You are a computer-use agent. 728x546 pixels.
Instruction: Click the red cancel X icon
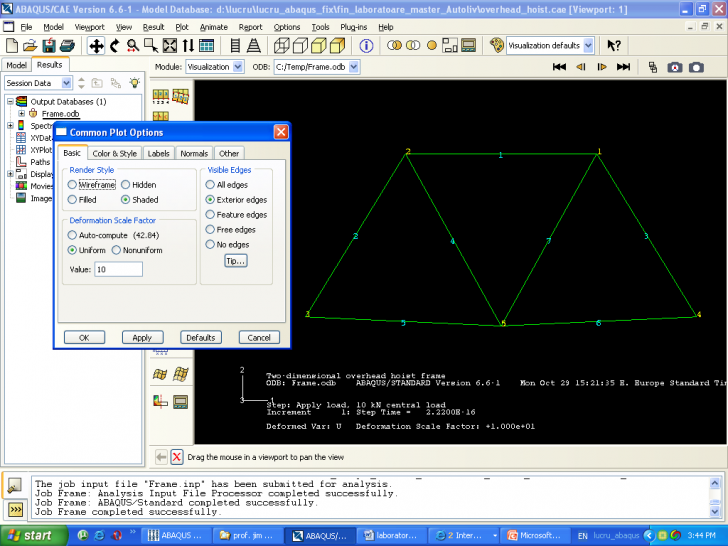click(177, 457)
